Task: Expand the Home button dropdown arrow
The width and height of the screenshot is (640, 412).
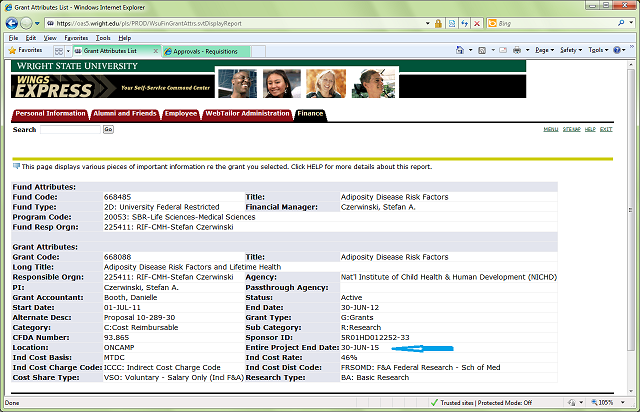Action: pos(470,50)
